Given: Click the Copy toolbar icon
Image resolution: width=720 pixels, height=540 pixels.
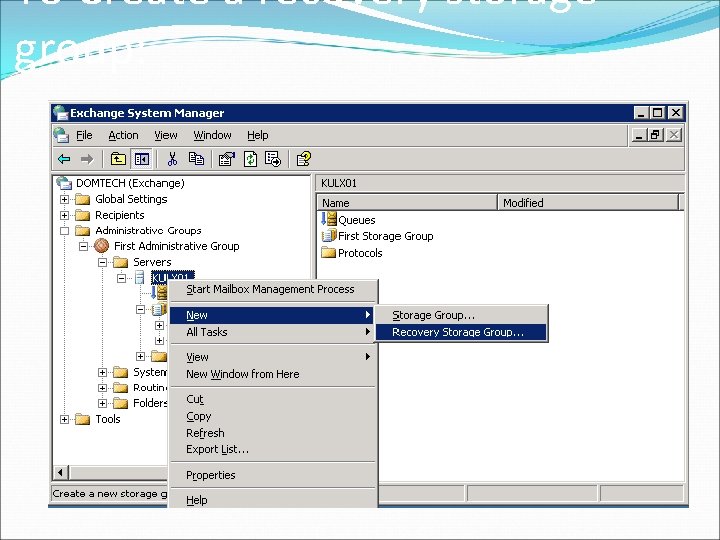Looking at the screenshot, I should [x=197, y=159].
